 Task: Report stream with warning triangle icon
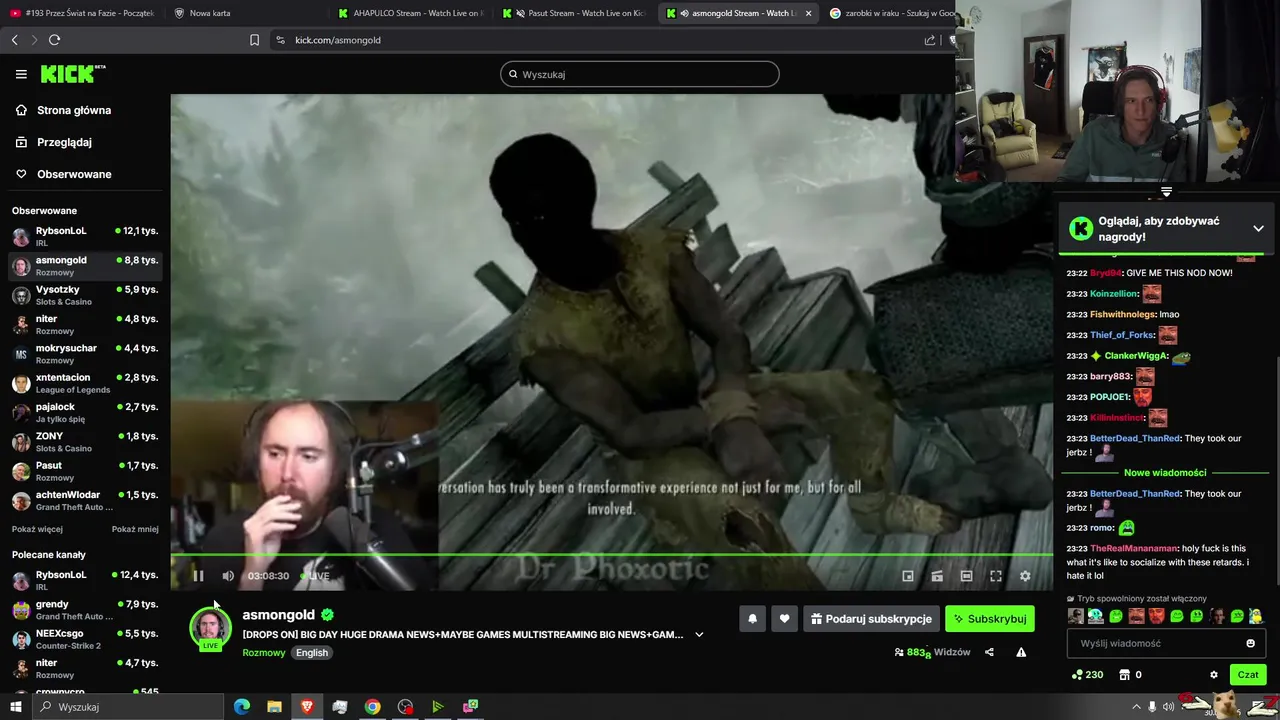(x=1021, y=652)
